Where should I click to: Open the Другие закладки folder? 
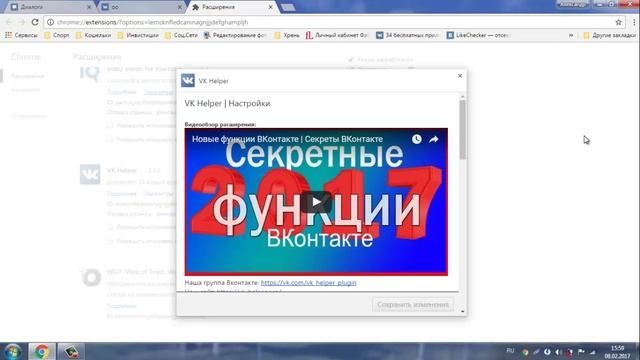609,36
